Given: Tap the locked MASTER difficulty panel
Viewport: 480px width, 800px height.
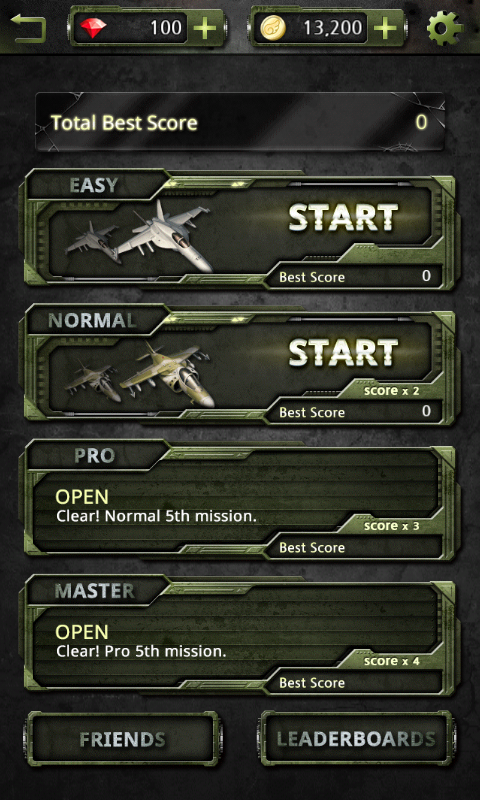Looking at the screenshot, I should [x=240, y=635].
